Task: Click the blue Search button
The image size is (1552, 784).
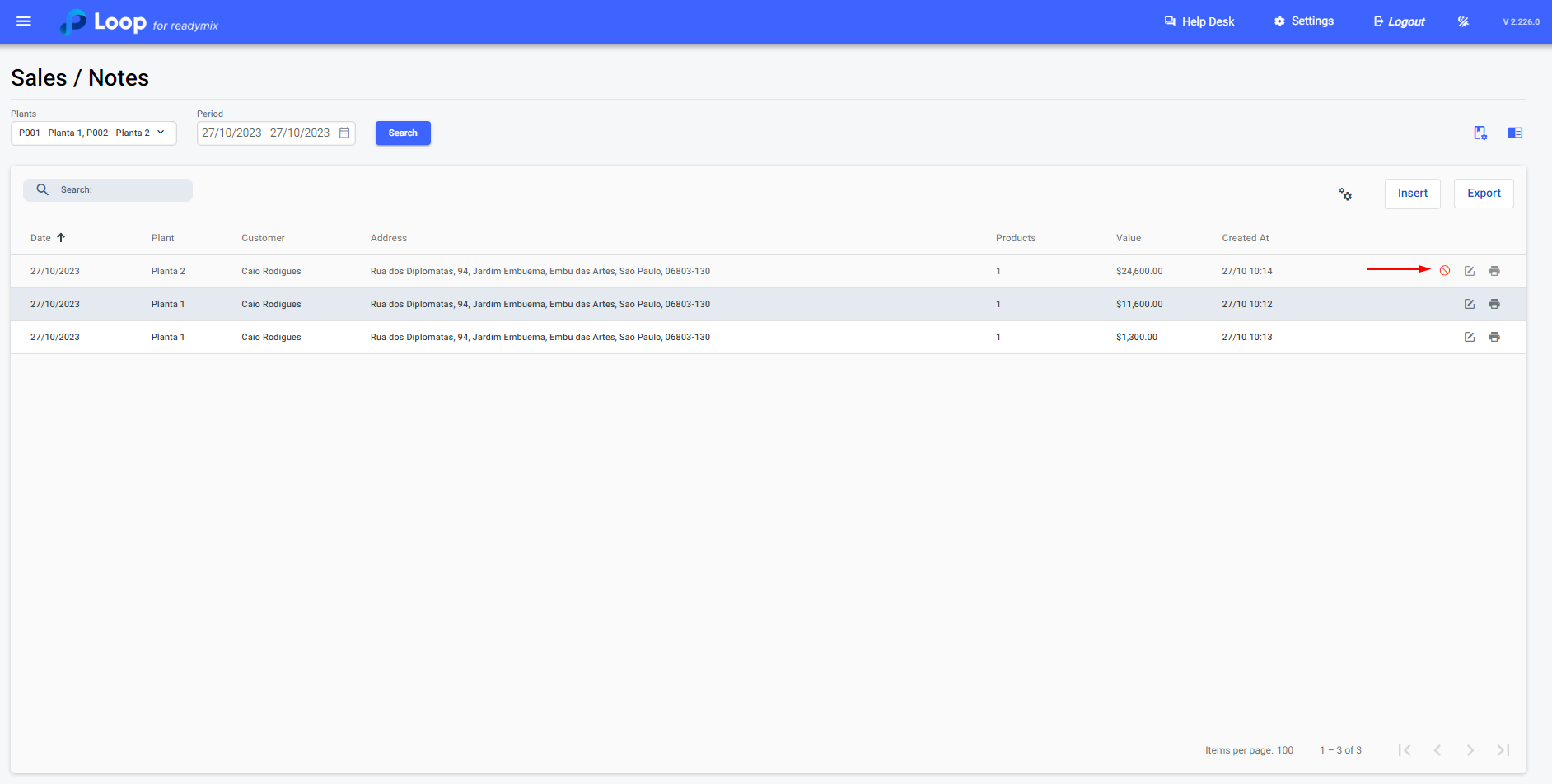Action: [403, 133]
